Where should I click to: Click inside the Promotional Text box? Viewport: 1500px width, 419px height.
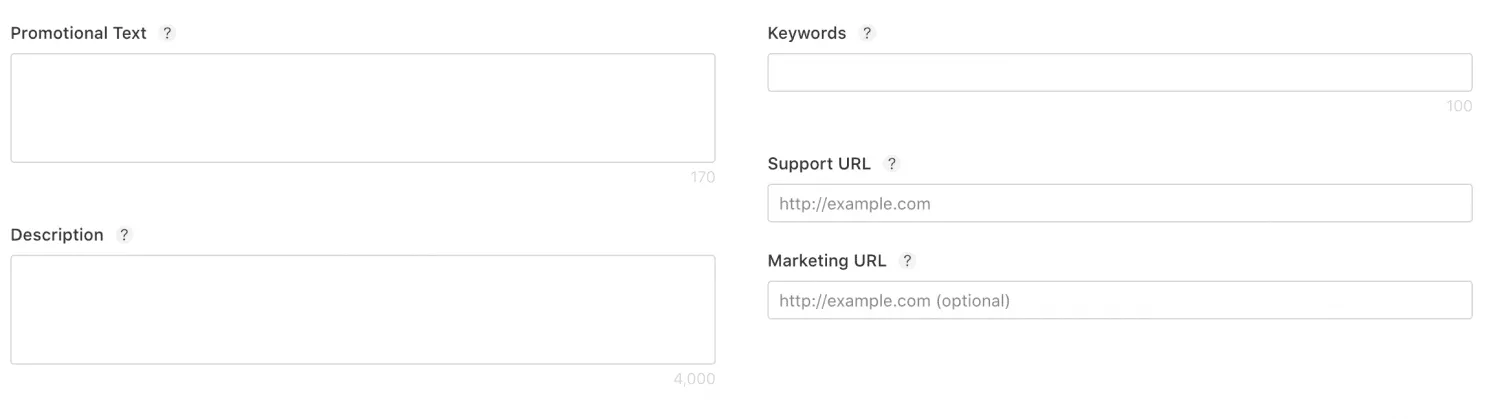click(362, 108)
